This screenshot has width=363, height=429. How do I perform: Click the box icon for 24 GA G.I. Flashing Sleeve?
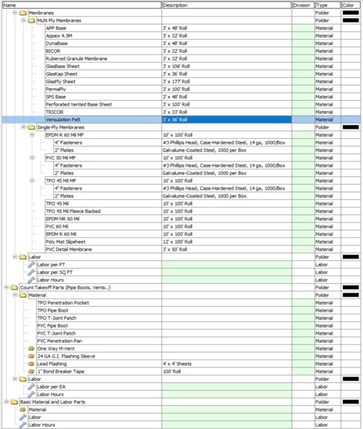pyautogui.click(x=31, y=356)
